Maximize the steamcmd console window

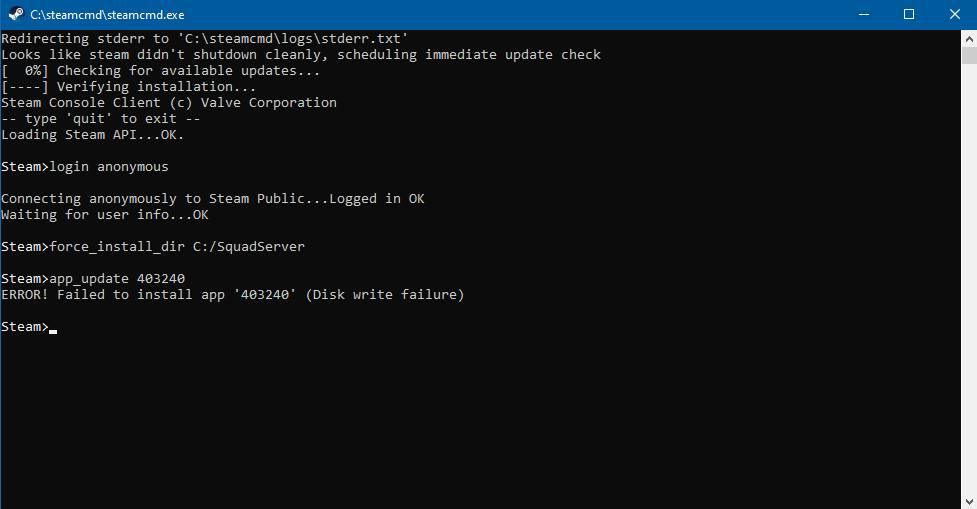909,14
